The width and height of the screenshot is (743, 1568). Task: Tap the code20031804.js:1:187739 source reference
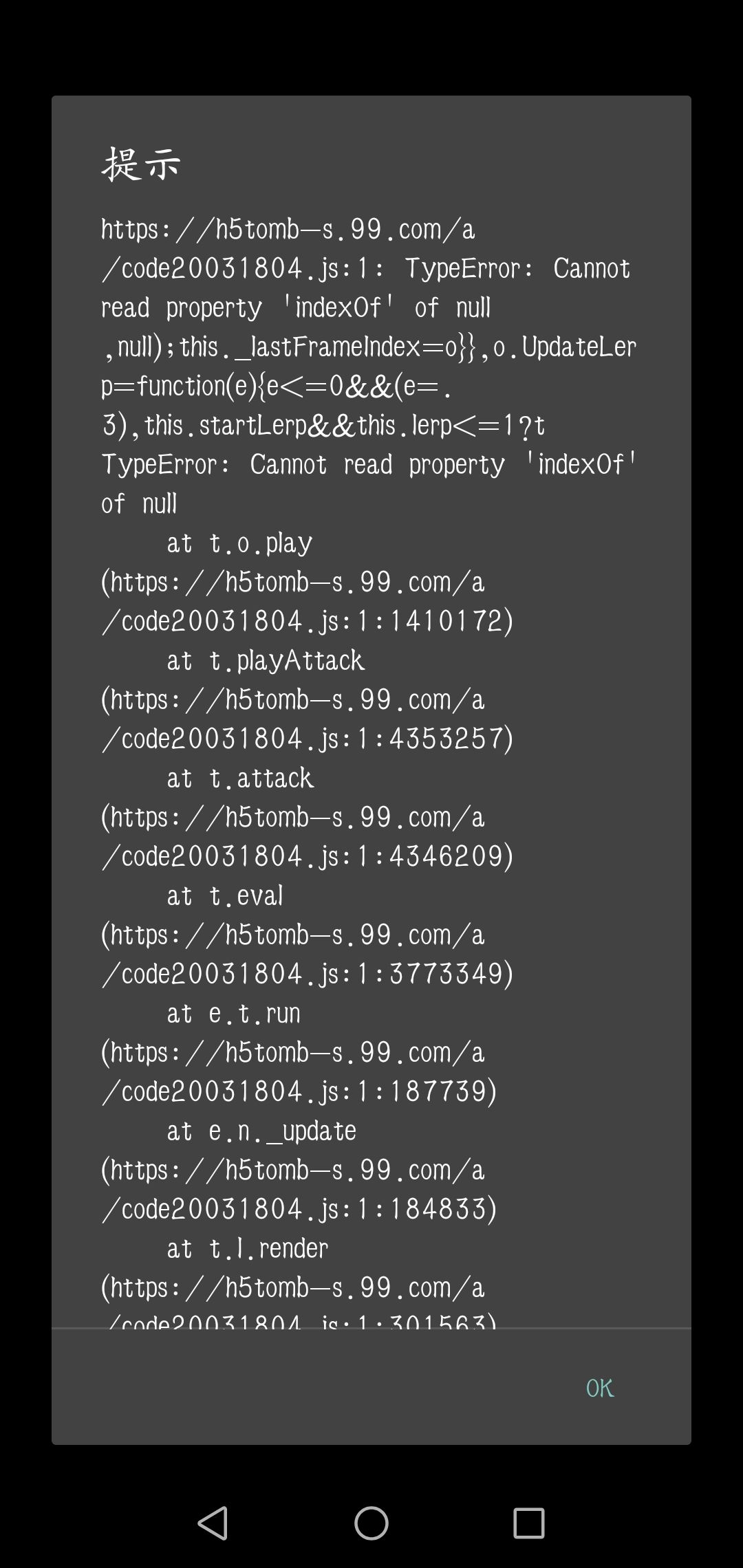299,1092
